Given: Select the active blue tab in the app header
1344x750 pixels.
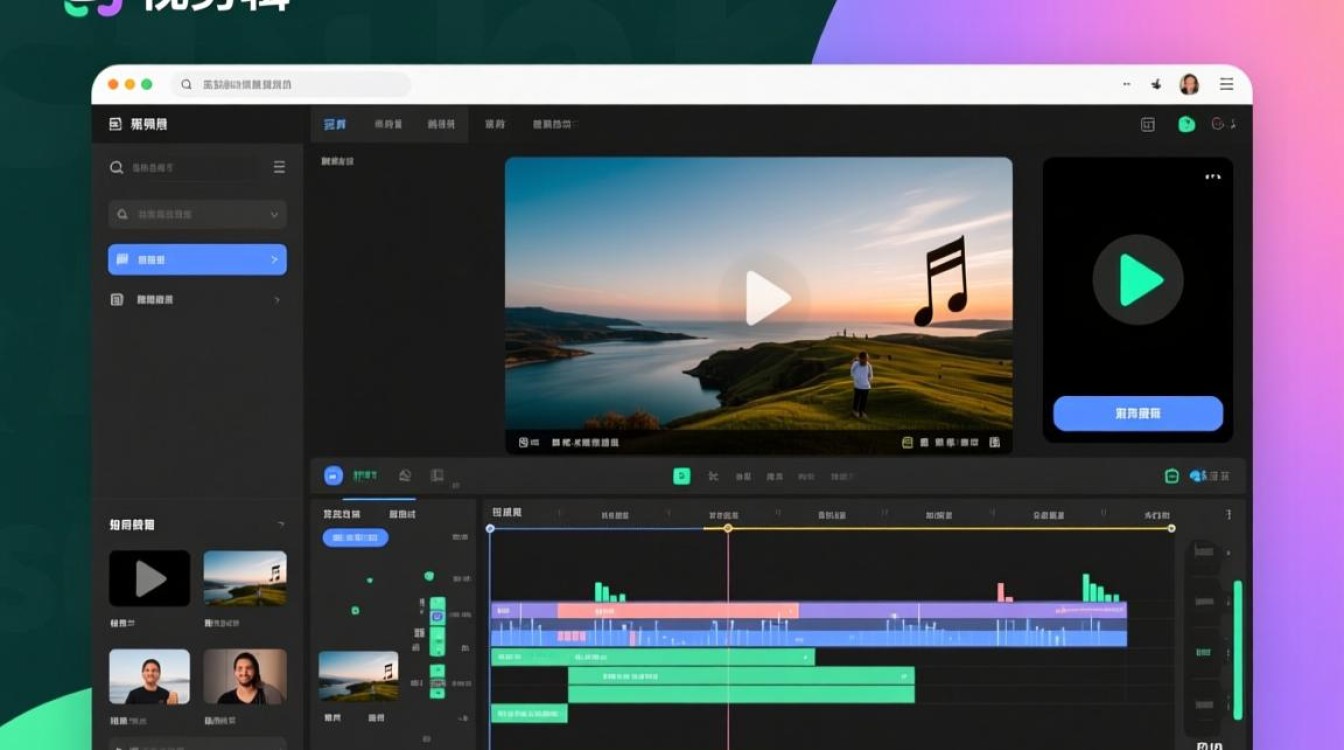Looking at the screenshot, I should point(335,124).
